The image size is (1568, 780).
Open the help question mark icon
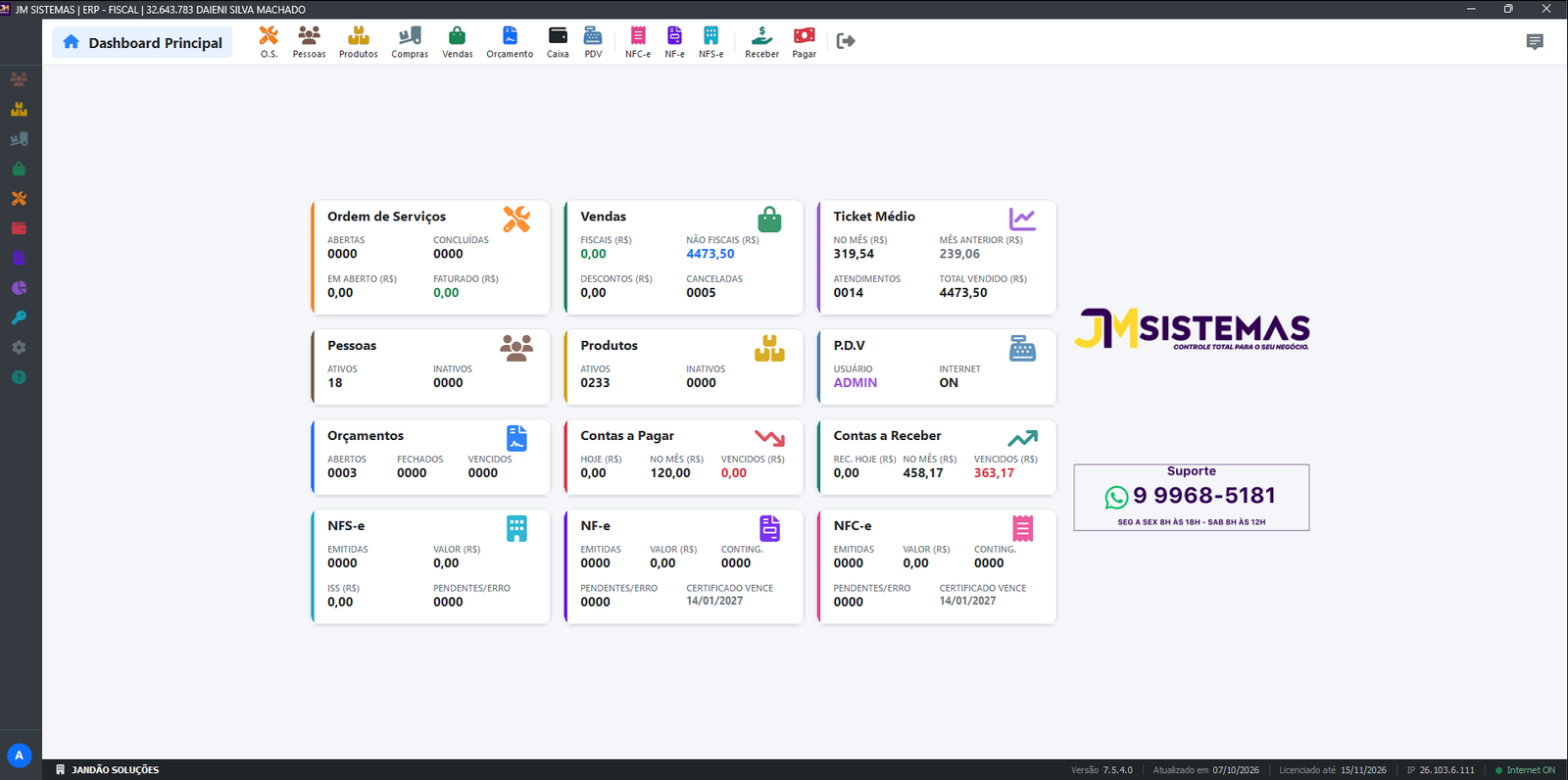click(19, 377)
